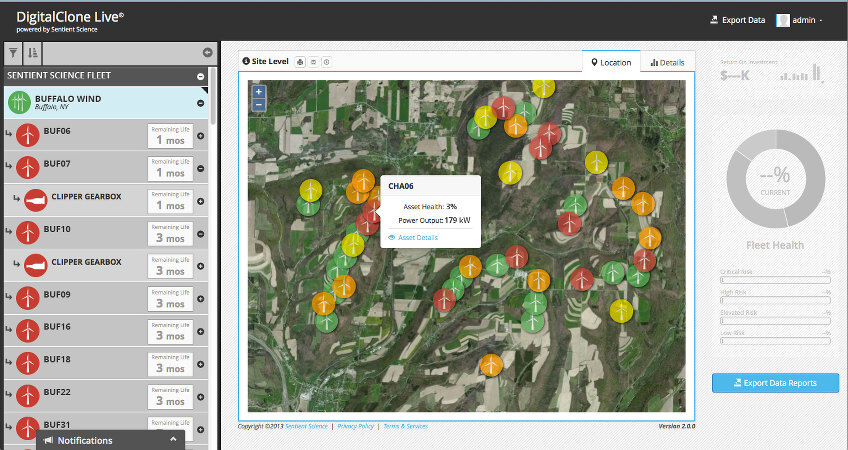Collapse the left sidebar with the arrow icon
This screenshot has height=450, width=848.
[207, 53]
